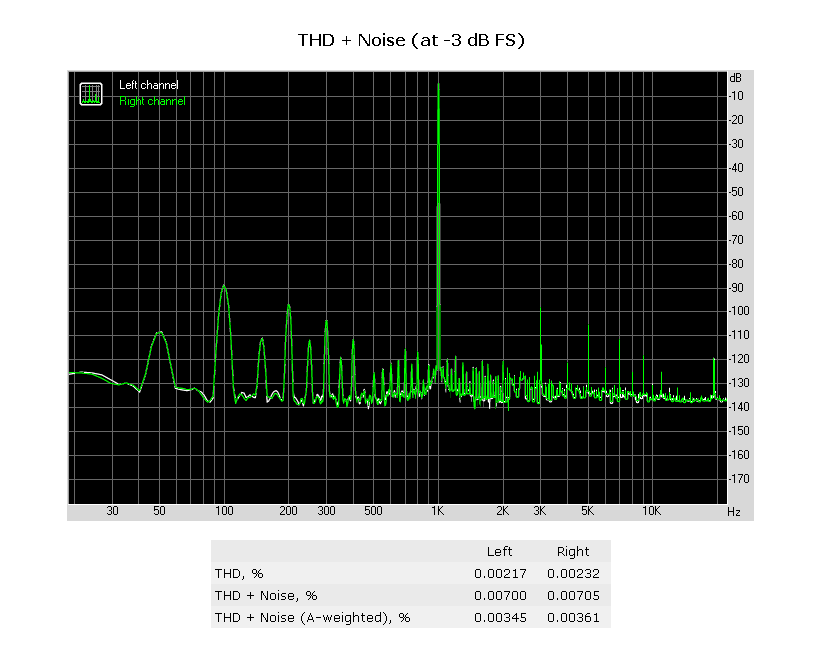Click the -70 dB axis label
Image resolution: width=825 pixels, height=657 pixels.
(736, 240)
